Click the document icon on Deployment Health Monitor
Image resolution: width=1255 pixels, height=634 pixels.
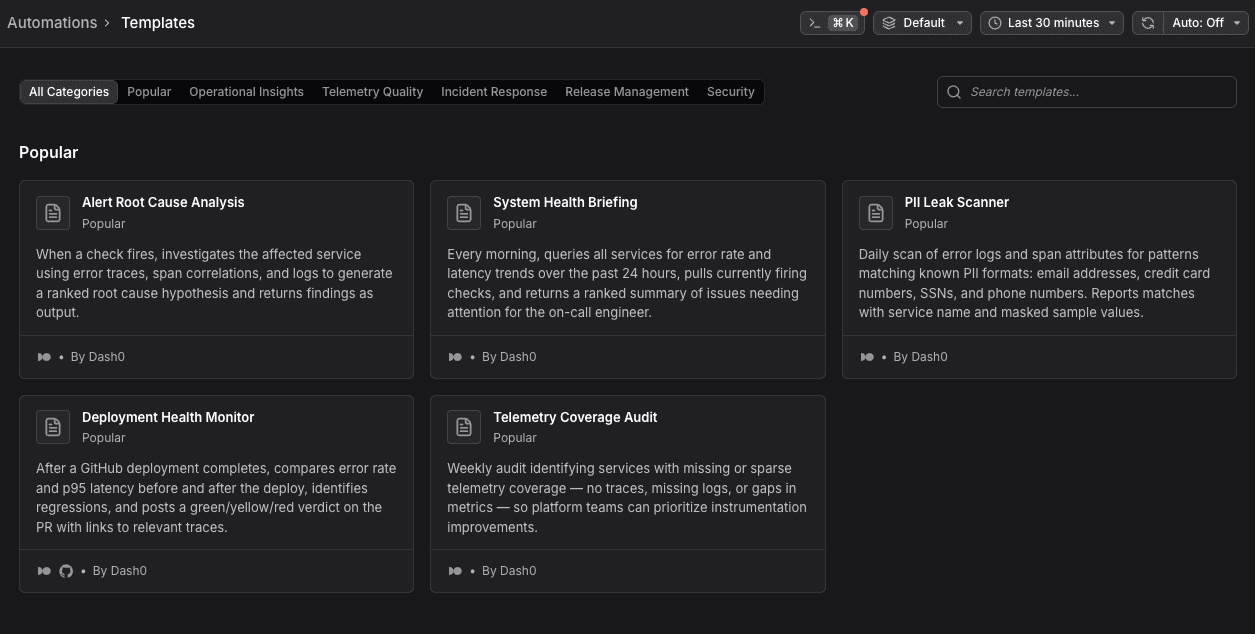(53, 427)
